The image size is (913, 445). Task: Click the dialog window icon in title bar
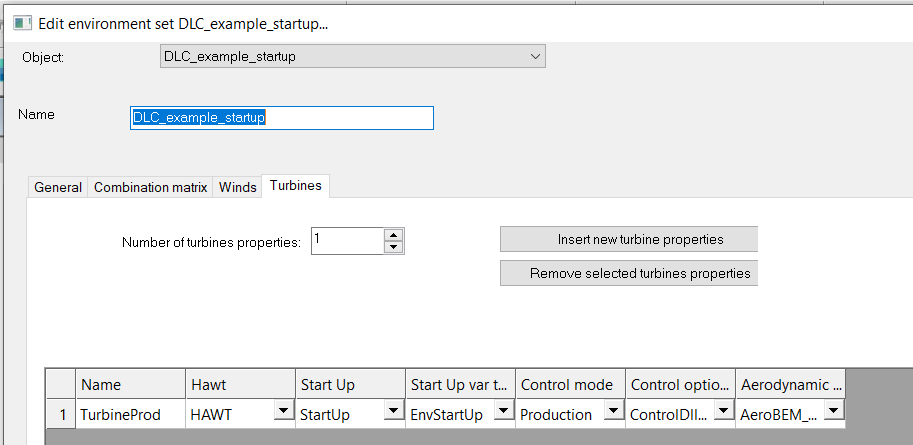click(21, 22)
